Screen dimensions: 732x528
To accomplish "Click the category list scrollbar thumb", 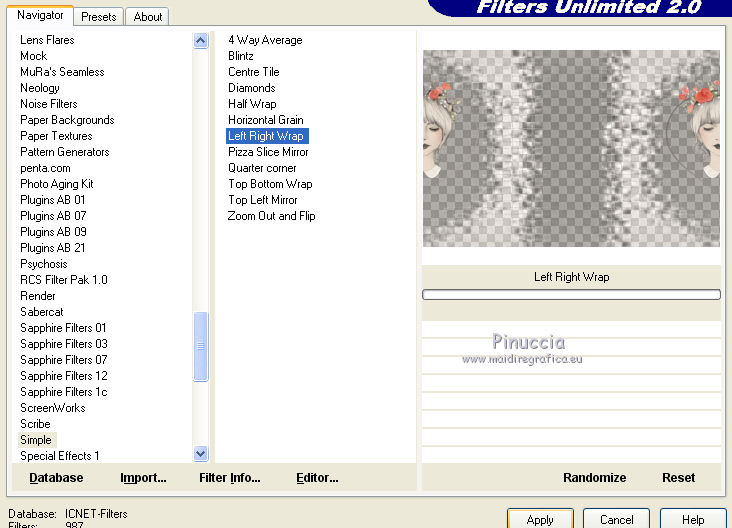I will pyautogui.click(x=201, y=346).
